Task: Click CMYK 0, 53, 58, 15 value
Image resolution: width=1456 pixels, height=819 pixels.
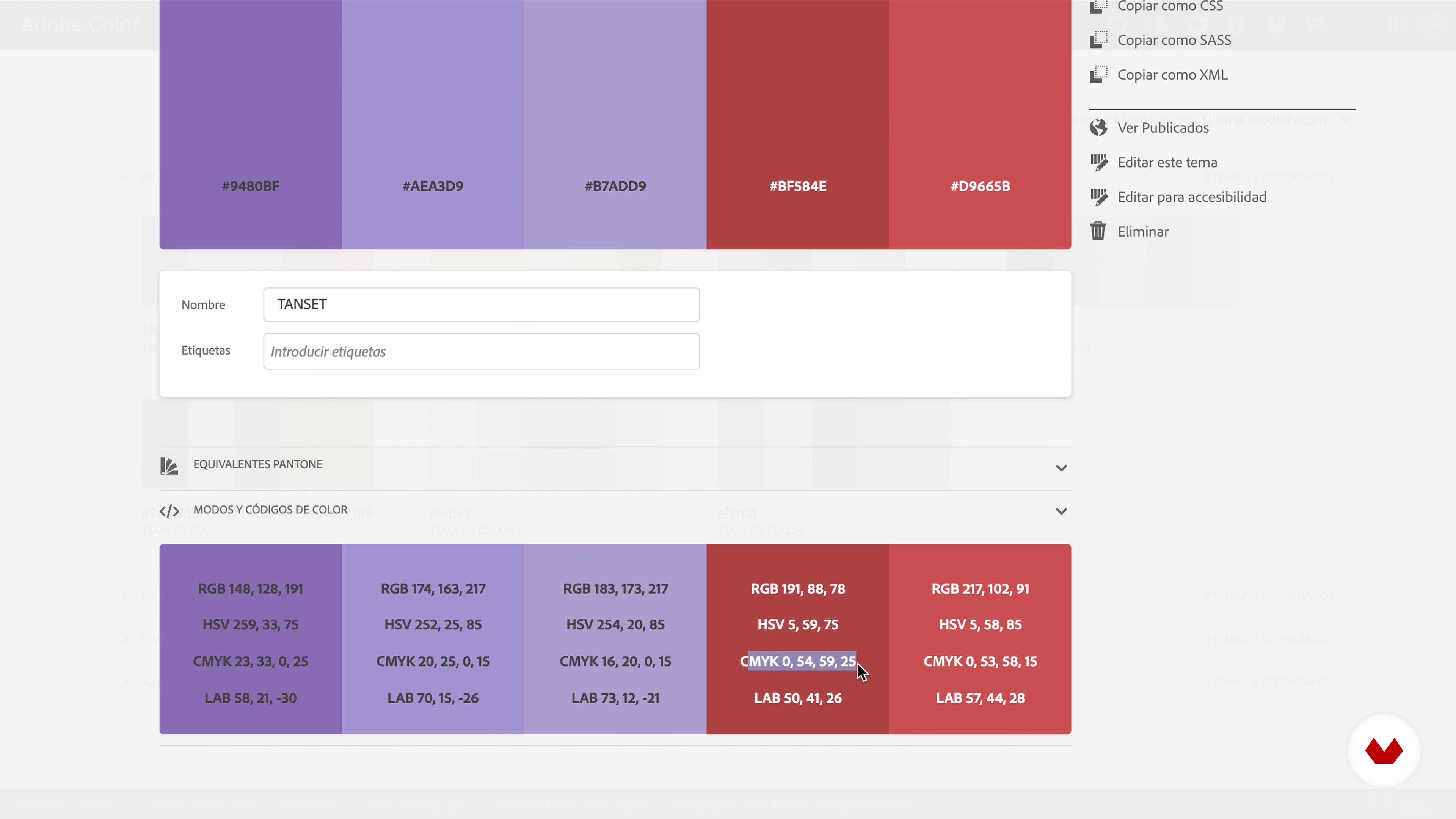Action: 979,662
